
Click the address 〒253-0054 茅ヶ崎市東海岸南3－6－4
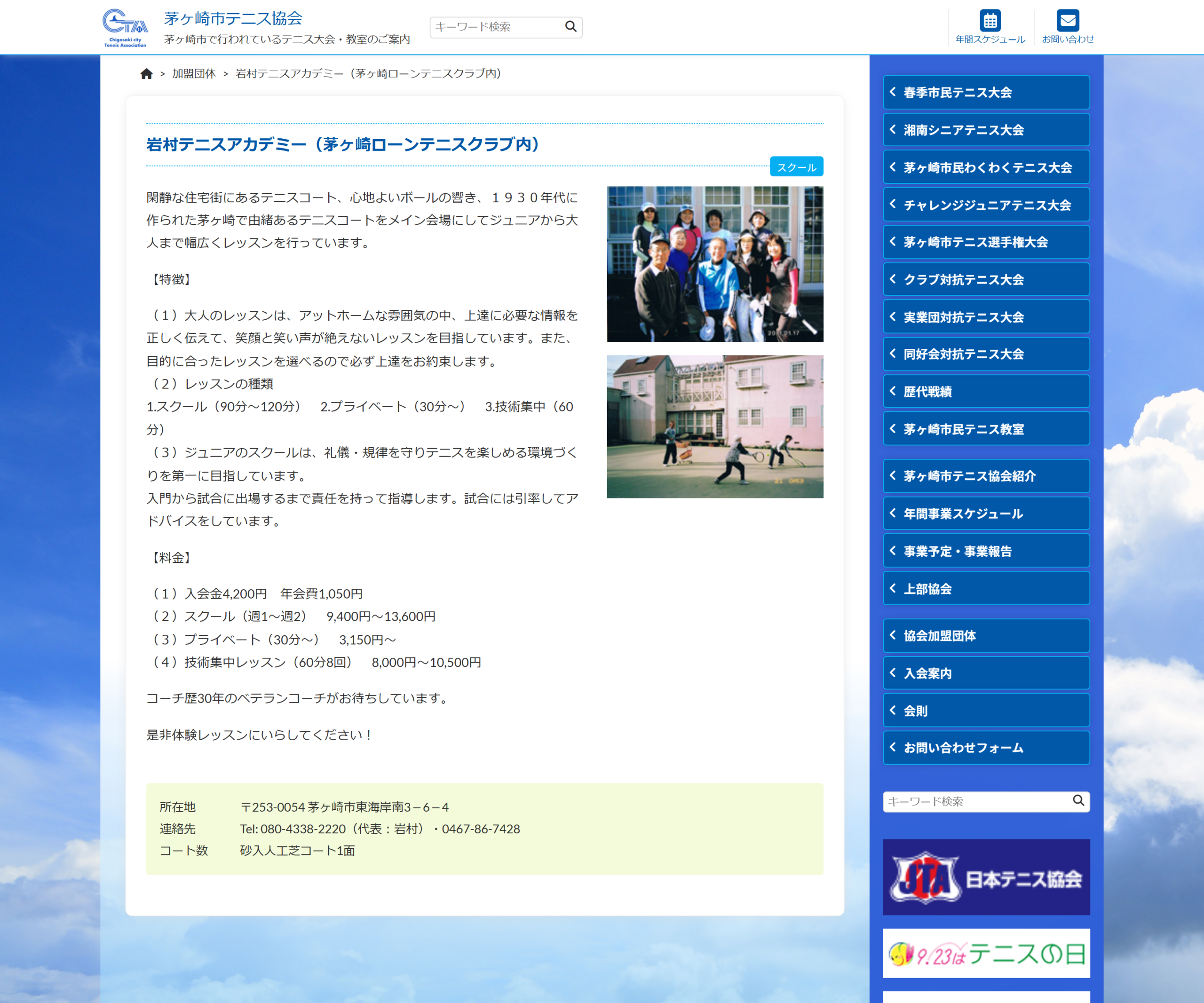point(344,807)
